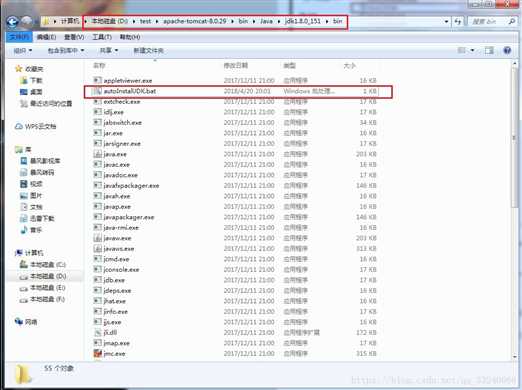522x390 pixels.
Task: Open the 包含到库中 dropdown
Action: [x=66, y=51]
